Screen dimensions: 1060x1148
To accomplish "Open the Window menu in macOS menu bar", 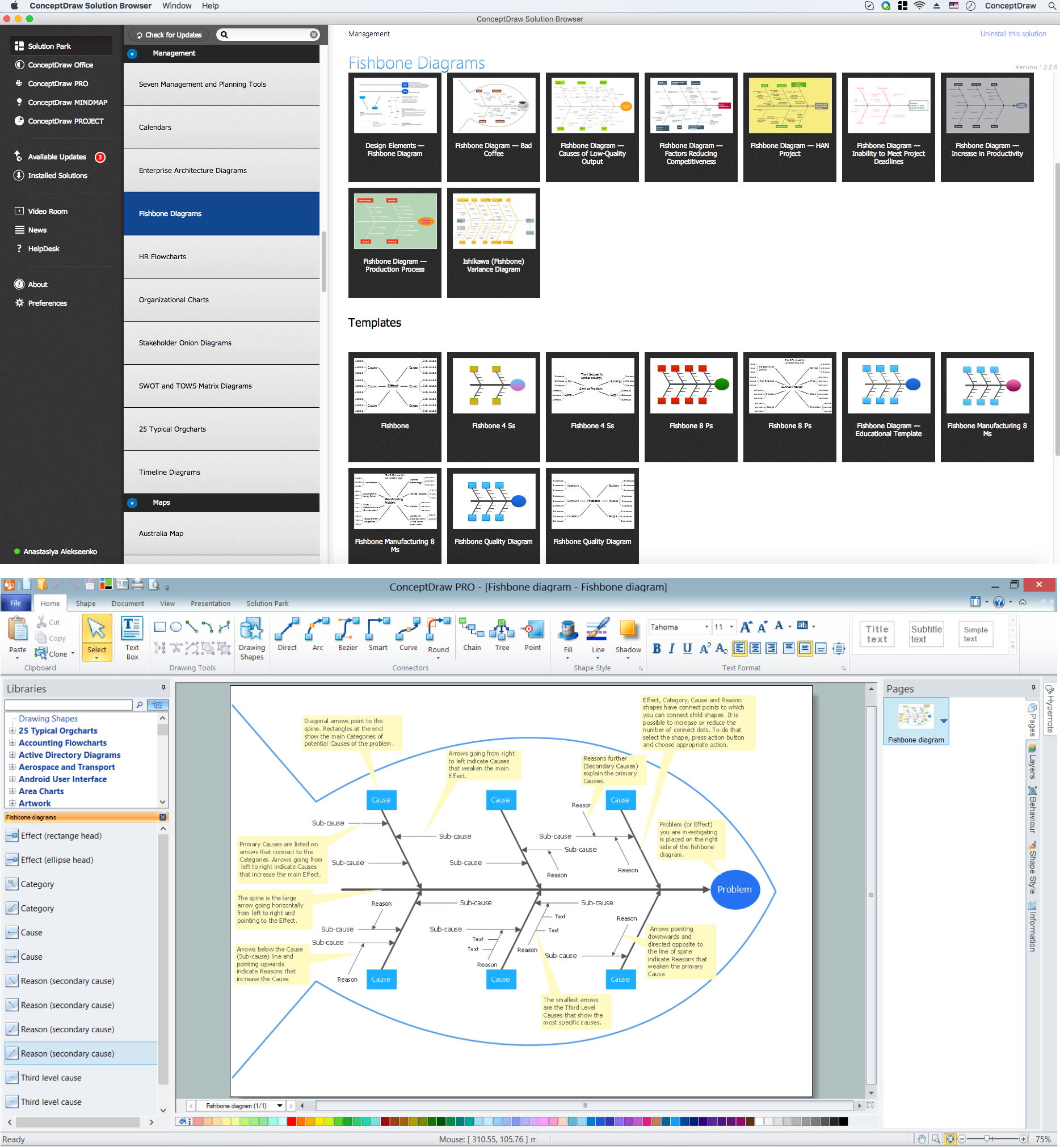I will [x=176, y=6].
